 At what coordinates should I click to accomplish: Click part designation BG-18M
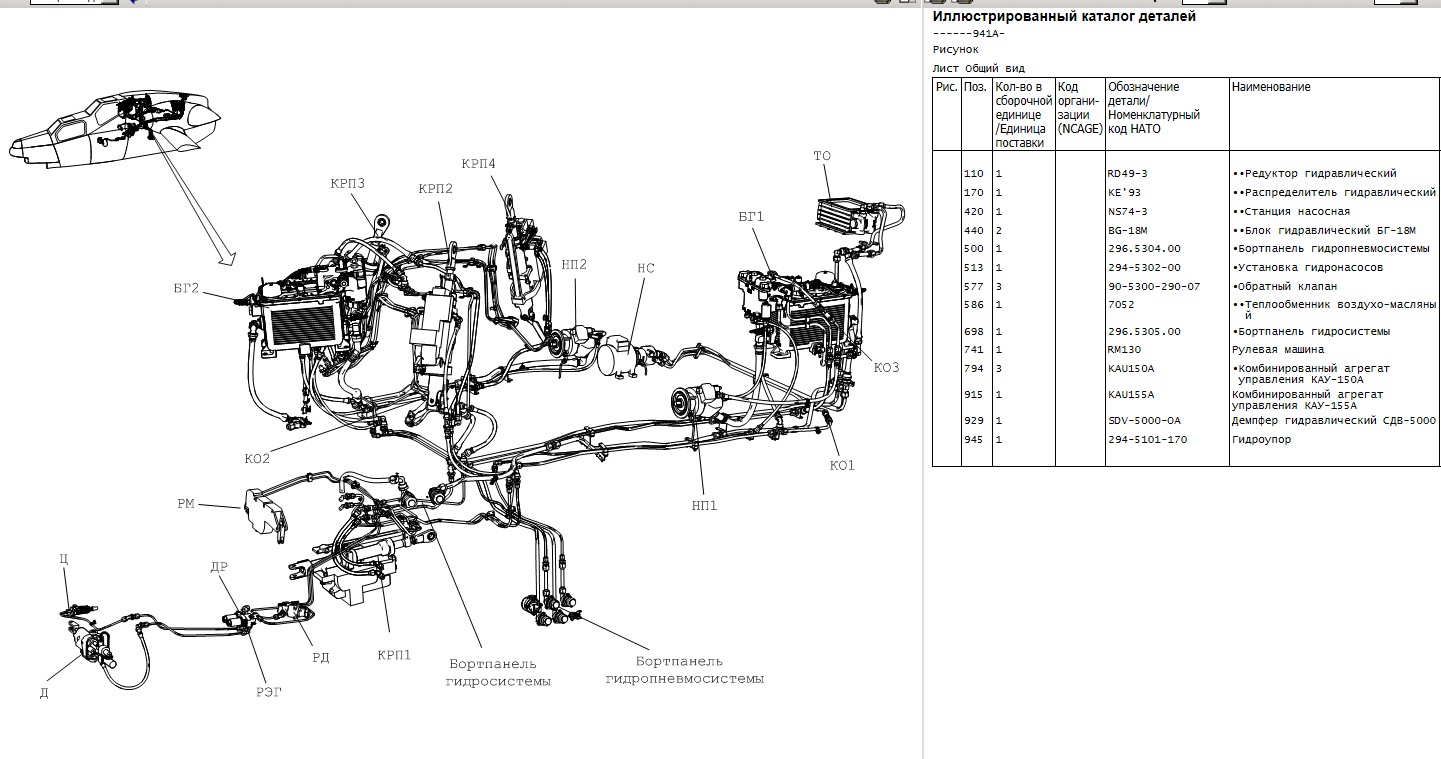pos(1128,230)
